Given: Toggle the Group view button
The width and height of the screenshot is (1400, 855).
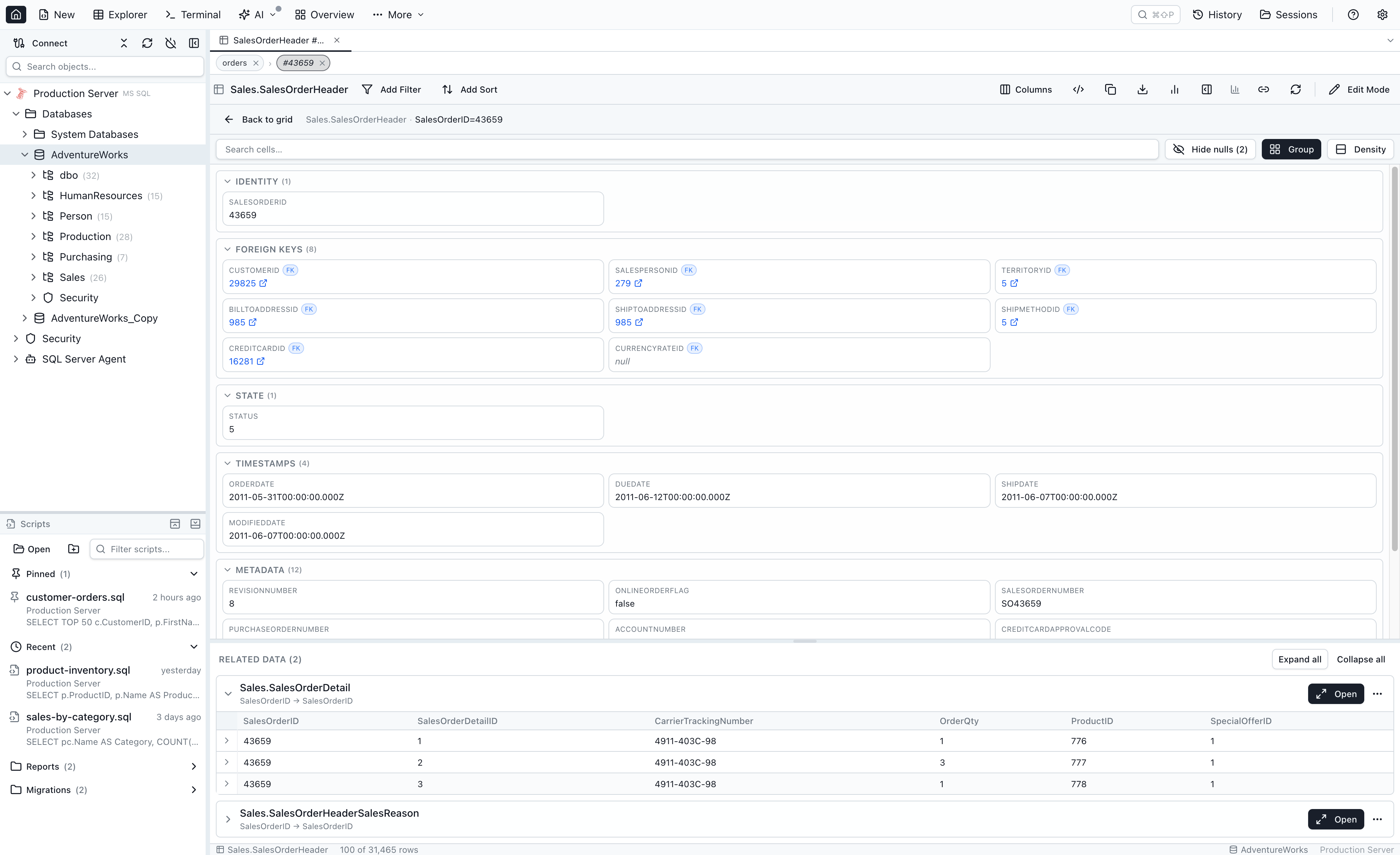Looking at the screenshot, I should pyautogui.click(x=1291, y=149).
